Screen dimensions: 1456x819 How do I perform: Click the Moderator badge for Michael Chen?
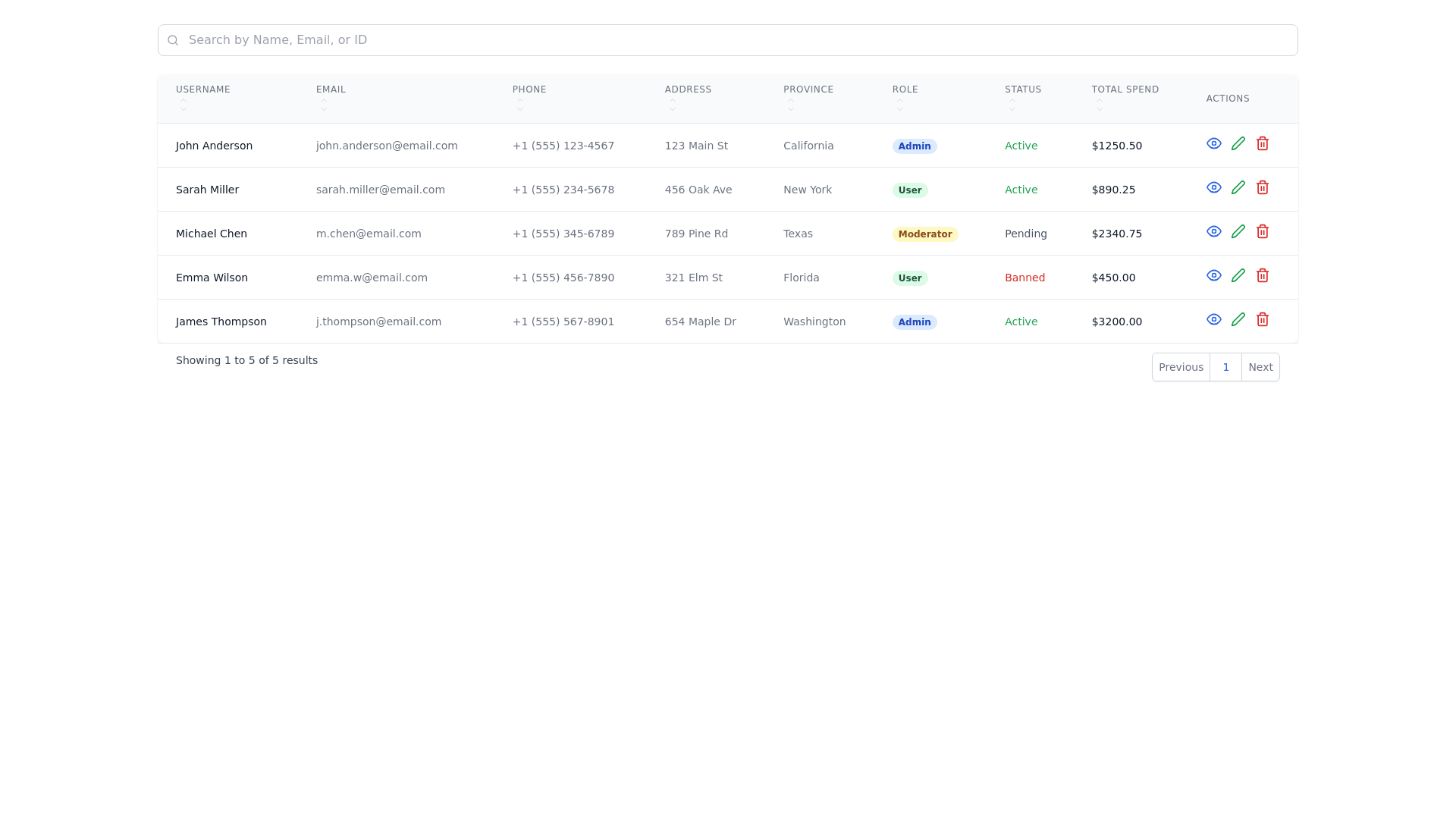(x=925, y=234)
